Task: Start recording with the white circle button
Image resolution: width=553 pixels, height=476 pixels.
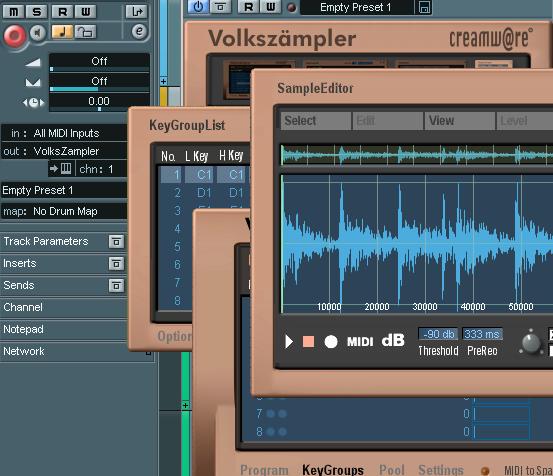Action: [x=331, y=341]
